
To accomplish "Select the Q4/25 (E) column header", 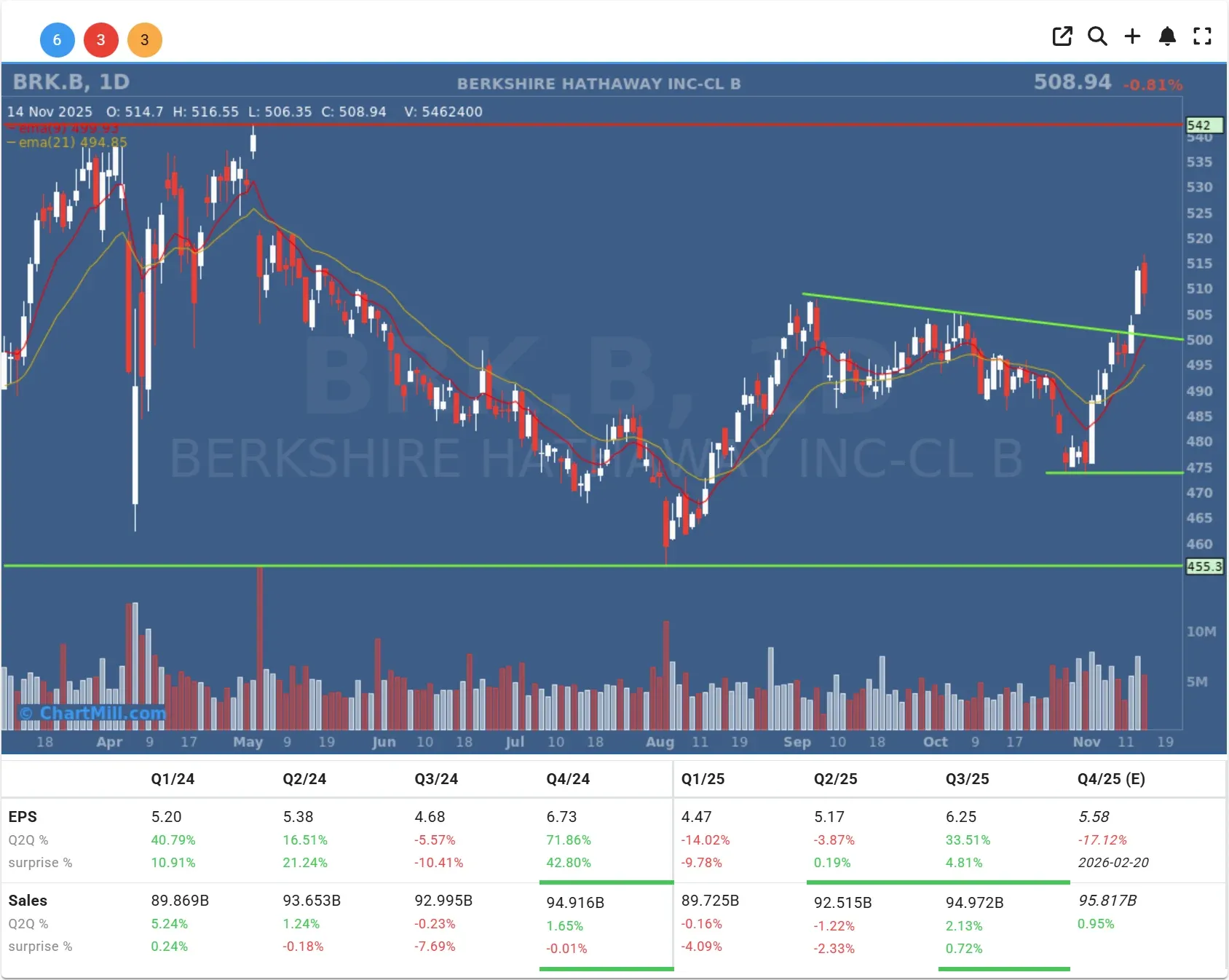I will point(1112,778).
